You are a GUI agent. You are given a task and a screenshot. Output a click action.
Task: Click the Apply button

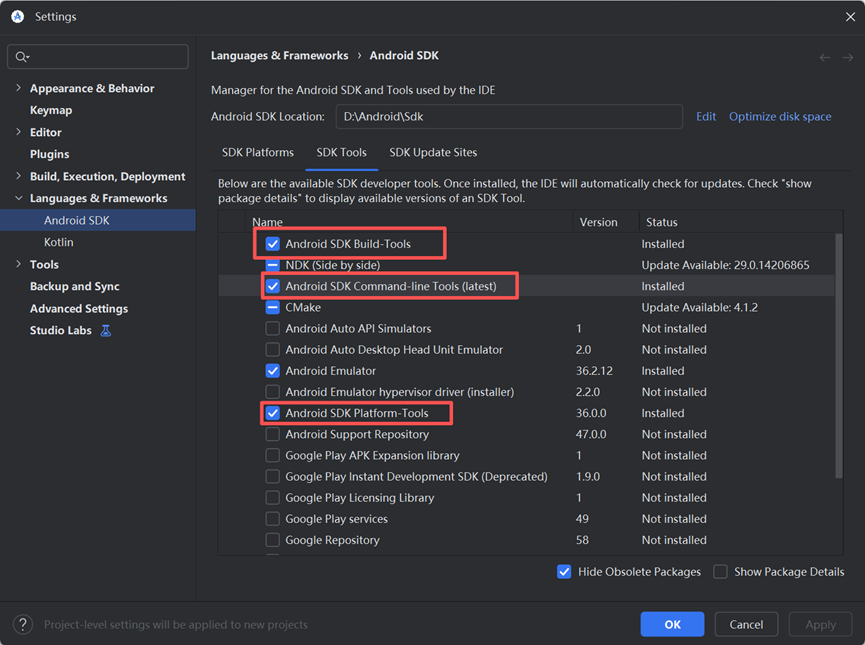tap(820, 624)
